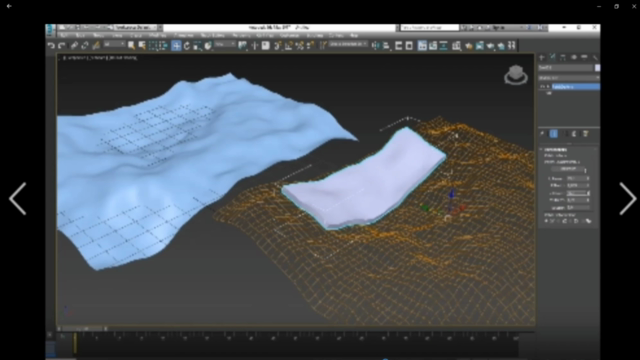Choose the rectangular selection region tool
The height and width of the screenshot is (360, 640).
coord(153,45)
